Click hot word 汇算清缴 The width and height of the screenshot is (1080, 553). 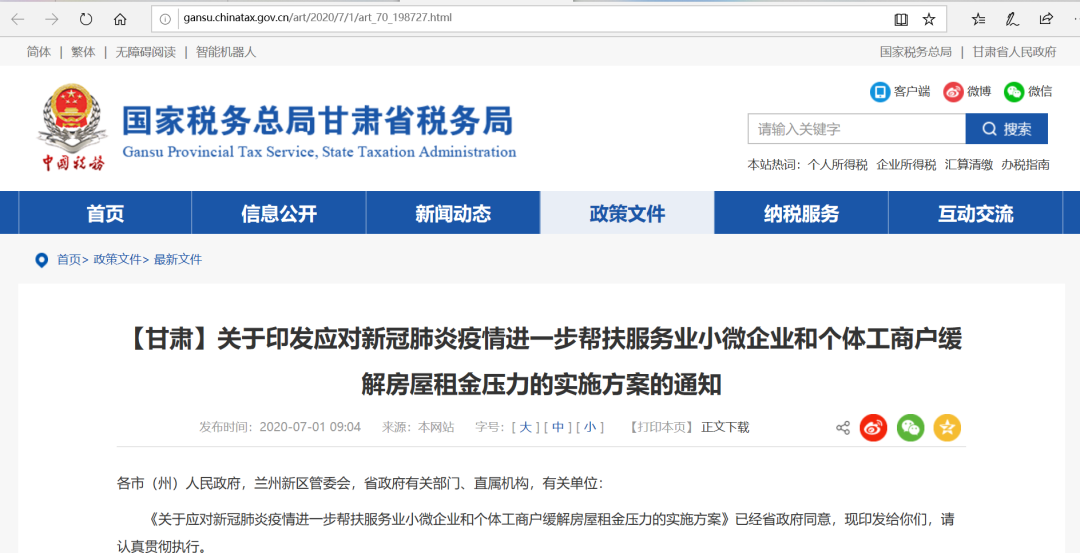969,165
